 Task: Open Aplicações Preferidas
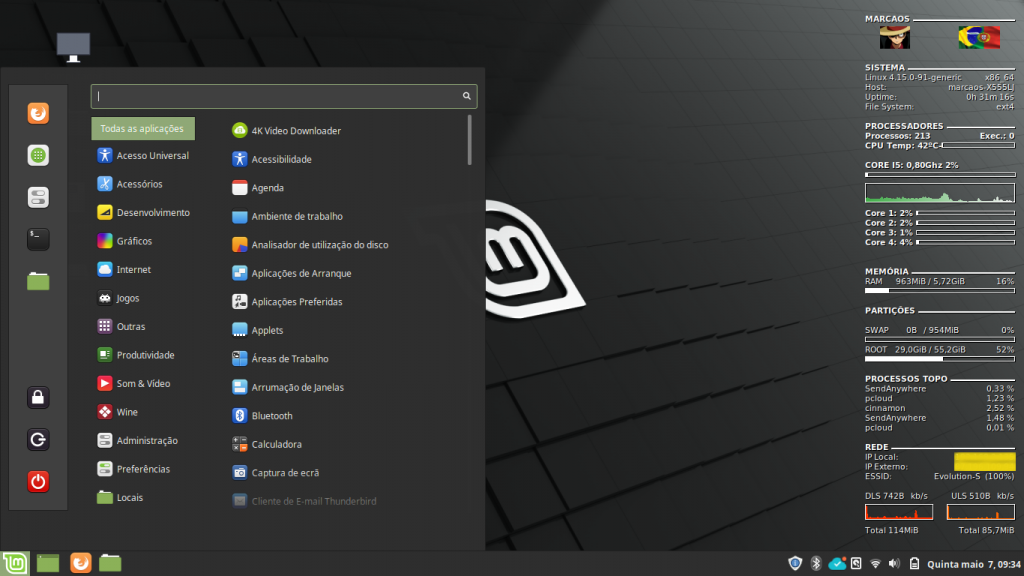pyautogui.click(x=287, y=302)
